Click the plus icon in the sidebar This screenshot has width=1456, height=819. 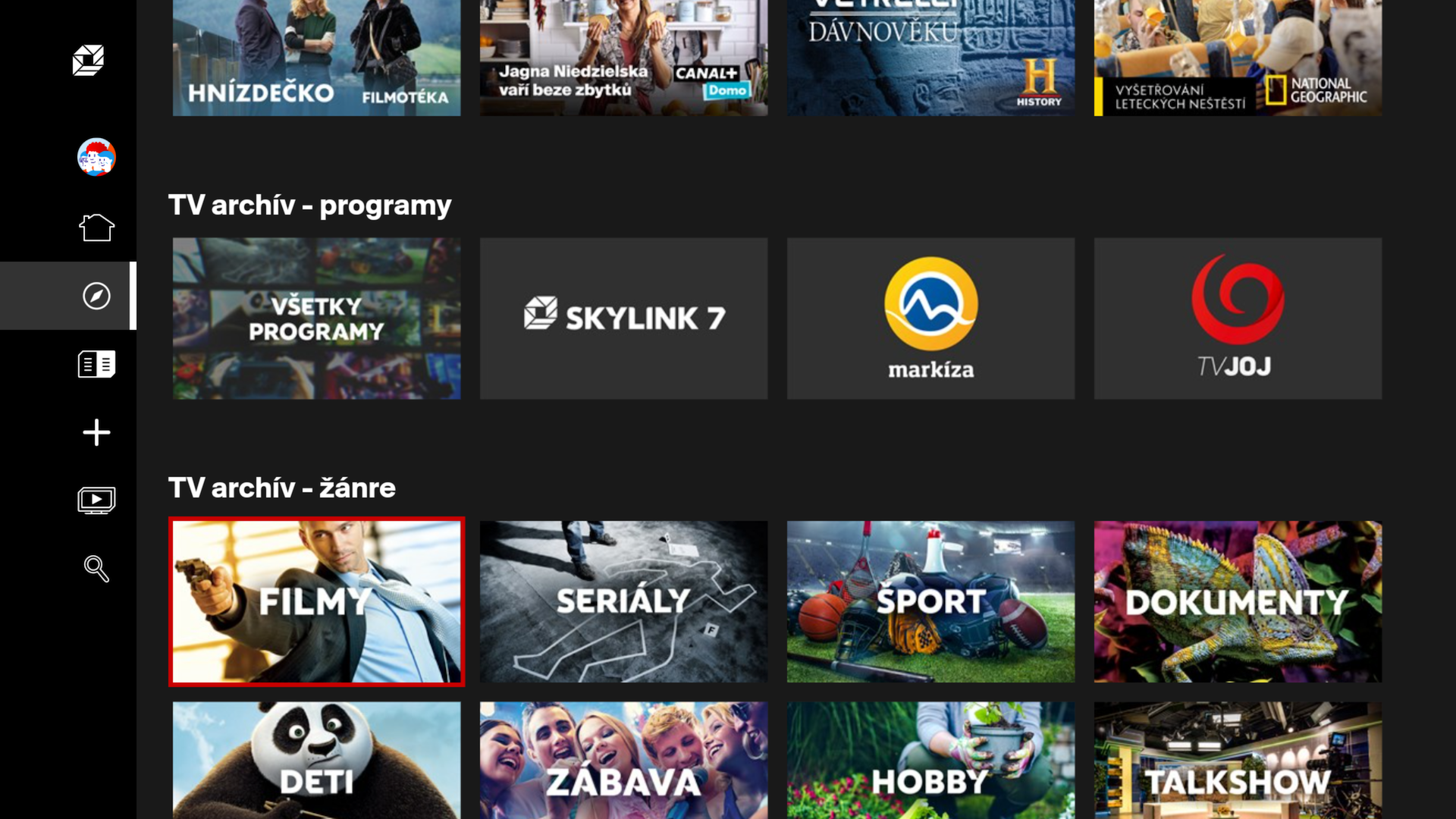[96, 432]
